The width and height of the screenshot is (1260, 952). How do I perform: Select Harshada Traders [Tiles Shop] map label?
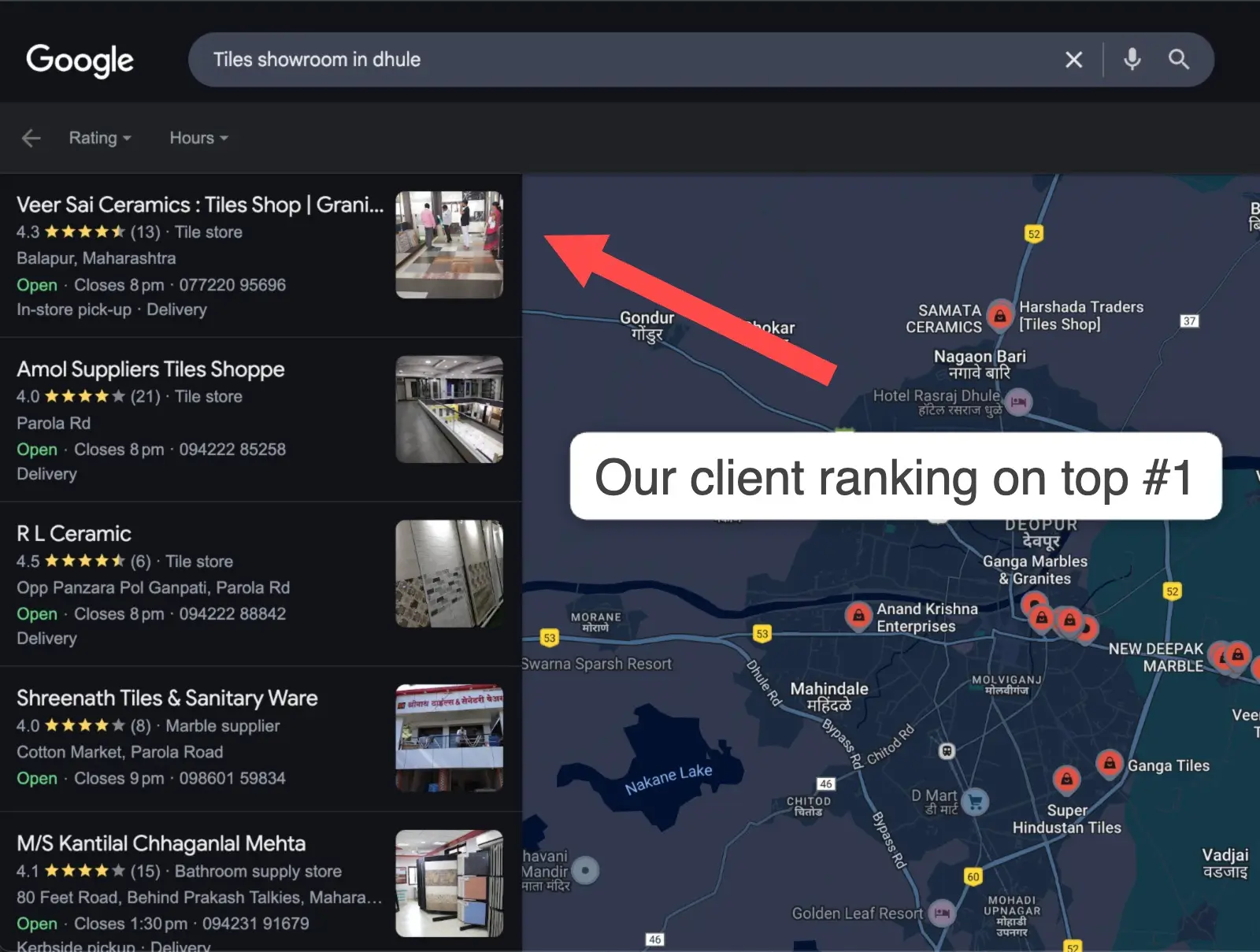coord(1080,316)
